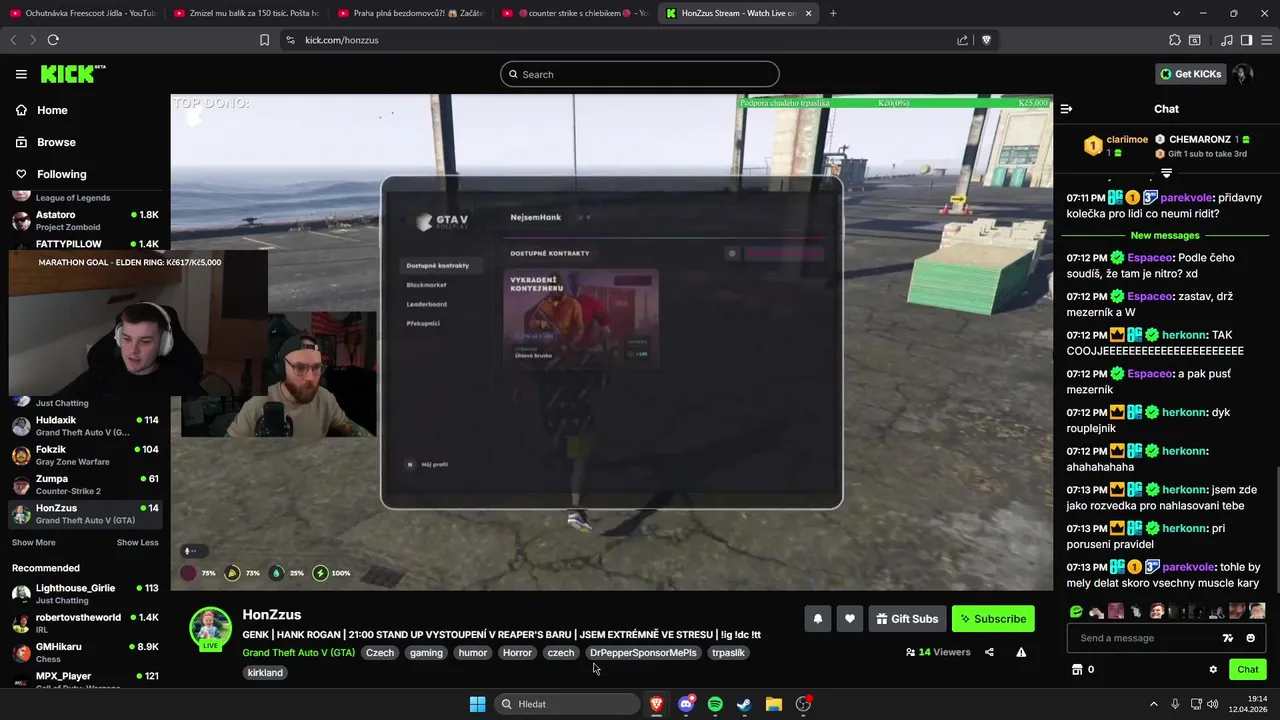Image resolution: width=1280 pixels, height=720 pixels.
Task: Switch to counter strike s chlebikem tab
Action: pyautogui.click(x=575, y=13)
